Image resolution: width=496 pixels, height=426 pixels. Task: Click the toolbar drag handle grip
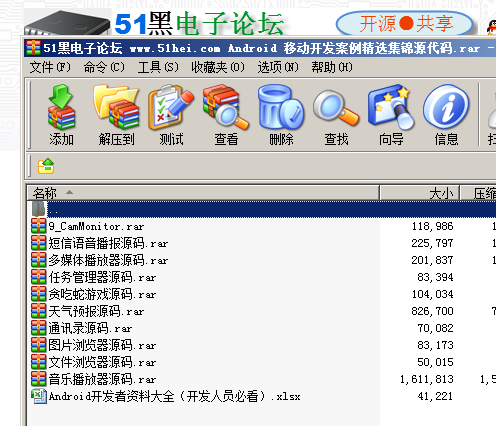point(30,114)
